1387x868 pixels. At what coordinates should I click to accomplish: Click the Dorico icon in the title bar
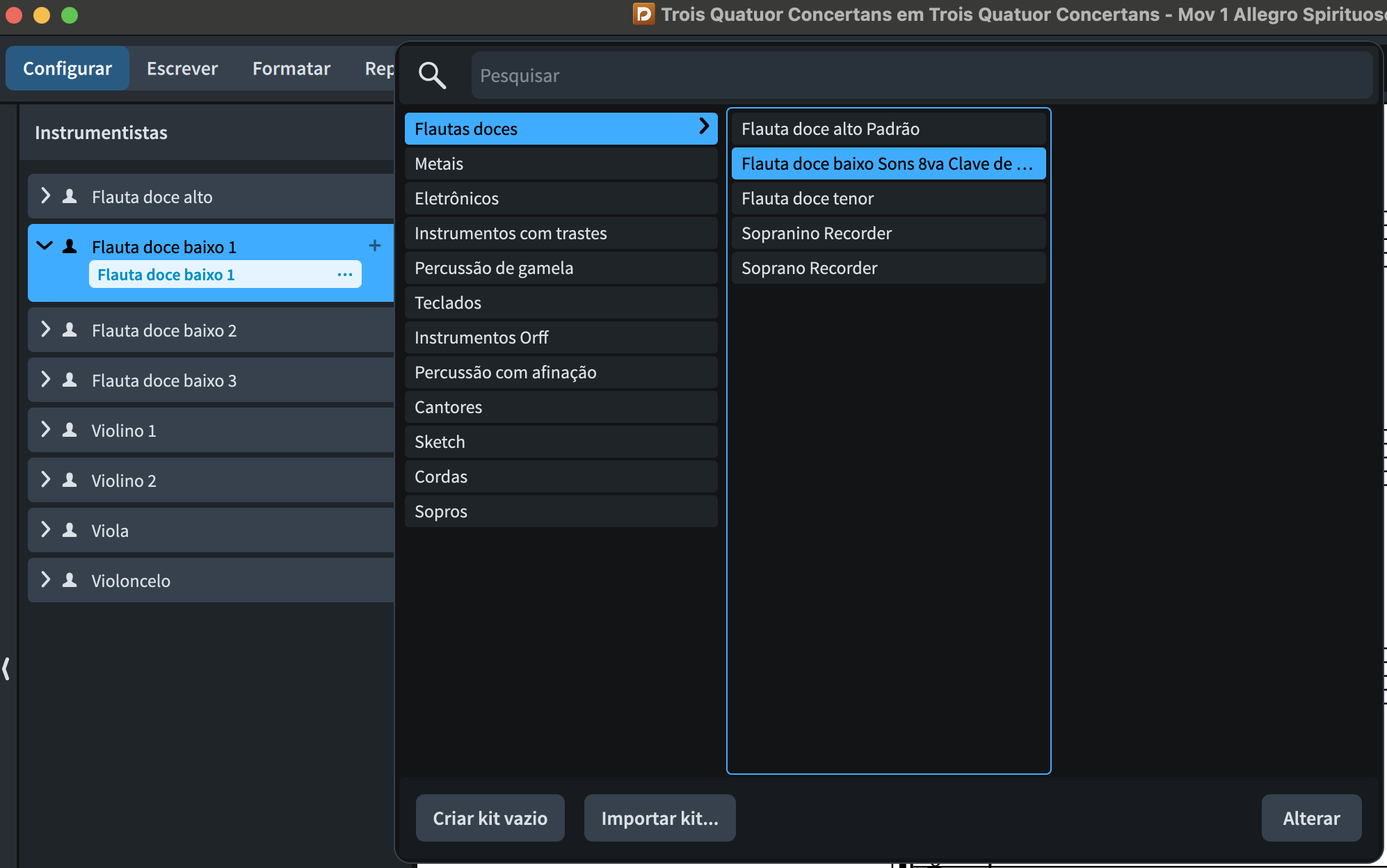coord(643,14)
